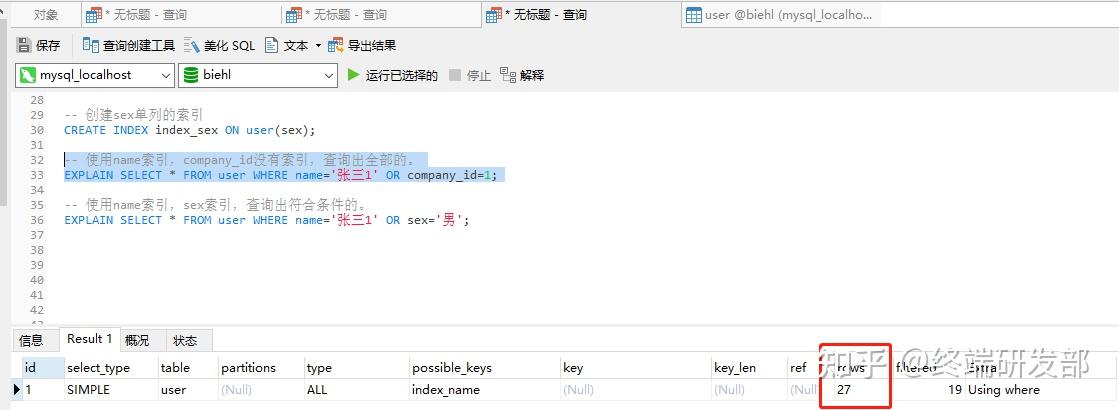Click line number 40 in the gutter
This screenshot has height=410, width=1119.
coord(37,280)
